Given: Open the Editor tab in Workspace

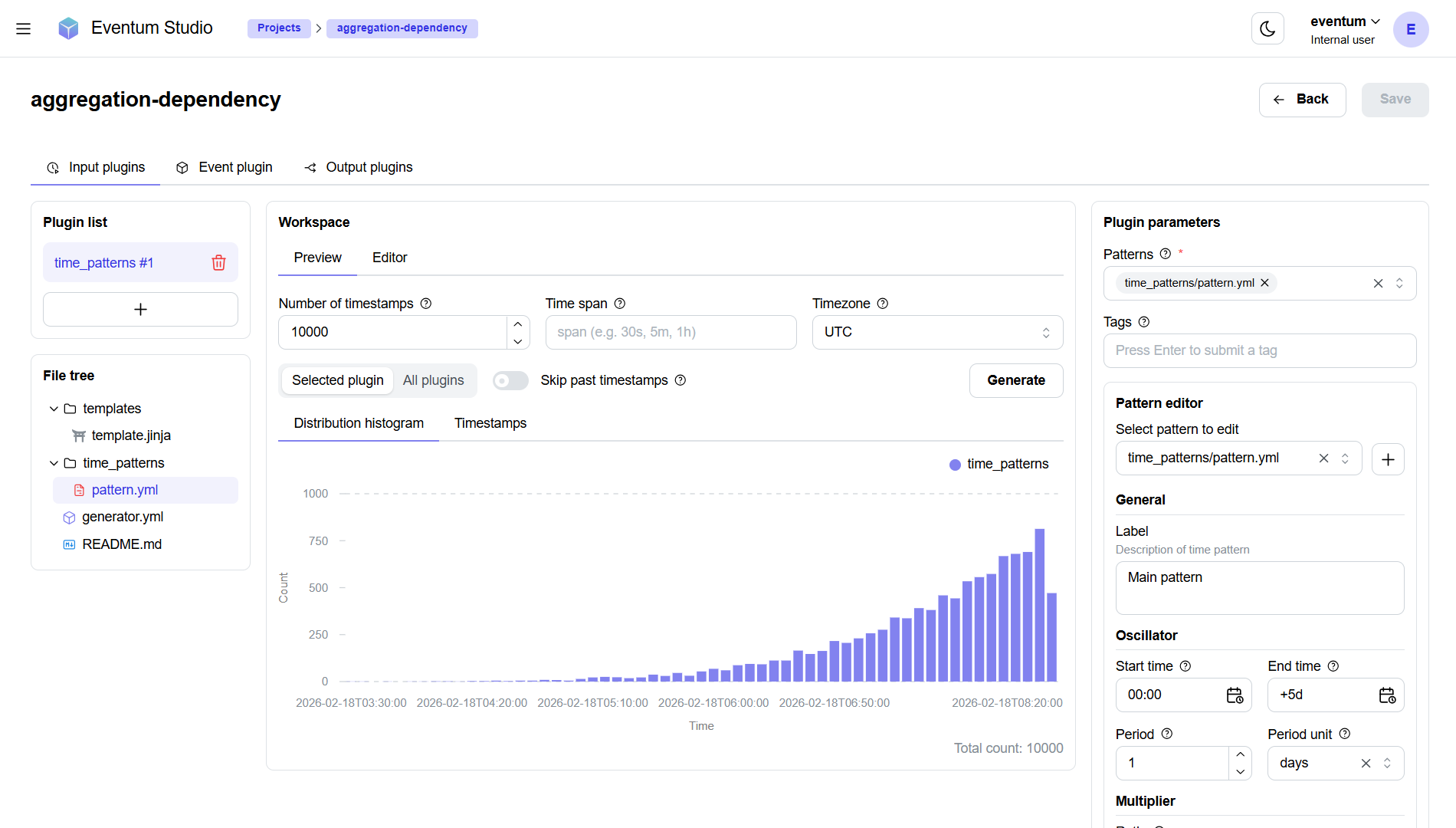Looking at the screenshot, I should (x=389, y=258).
